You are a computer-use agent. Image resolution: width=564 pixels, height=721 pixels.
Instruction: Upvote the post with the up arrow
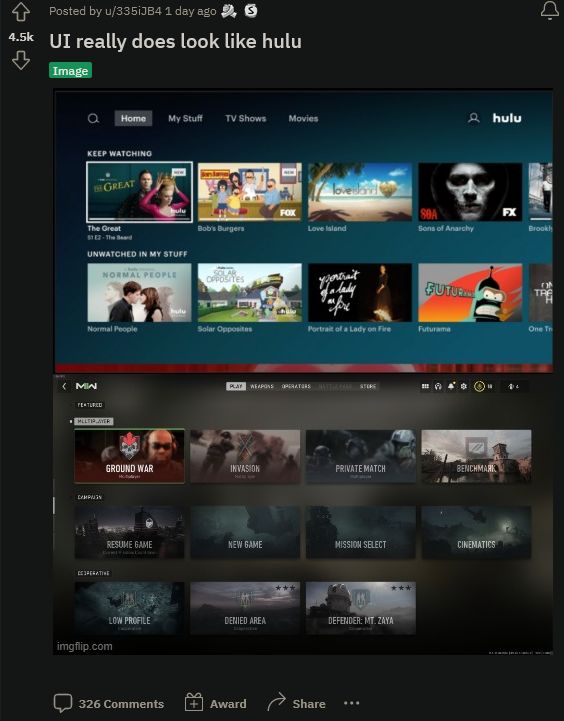point(21,12)
